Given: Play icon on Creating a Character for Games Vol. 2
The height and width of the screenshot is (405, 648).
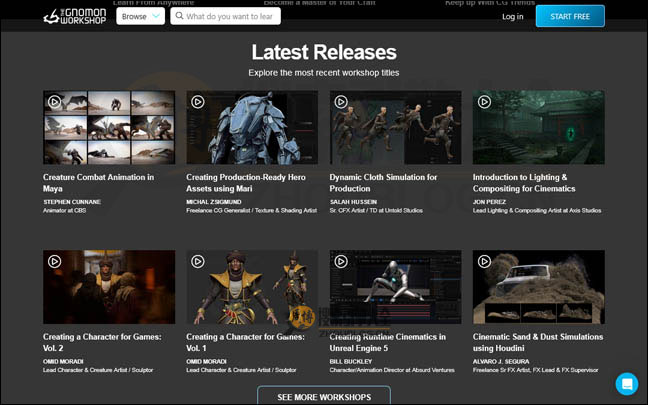Looking at the screenshot, I should (x=54, y=261).
